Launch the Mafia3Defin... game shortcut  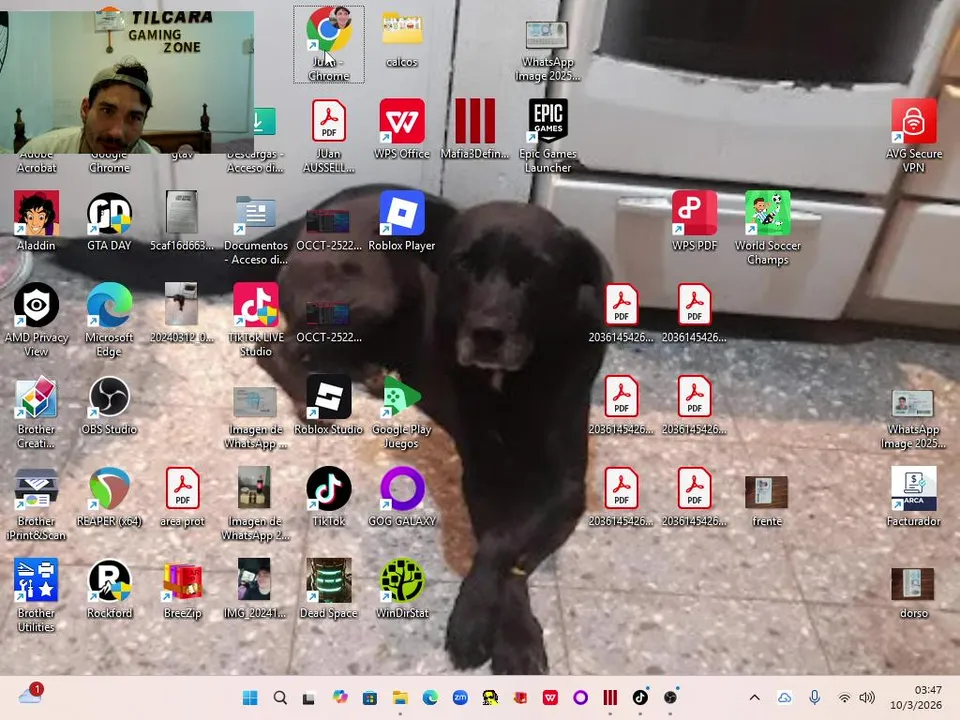[x=474, y=129]
